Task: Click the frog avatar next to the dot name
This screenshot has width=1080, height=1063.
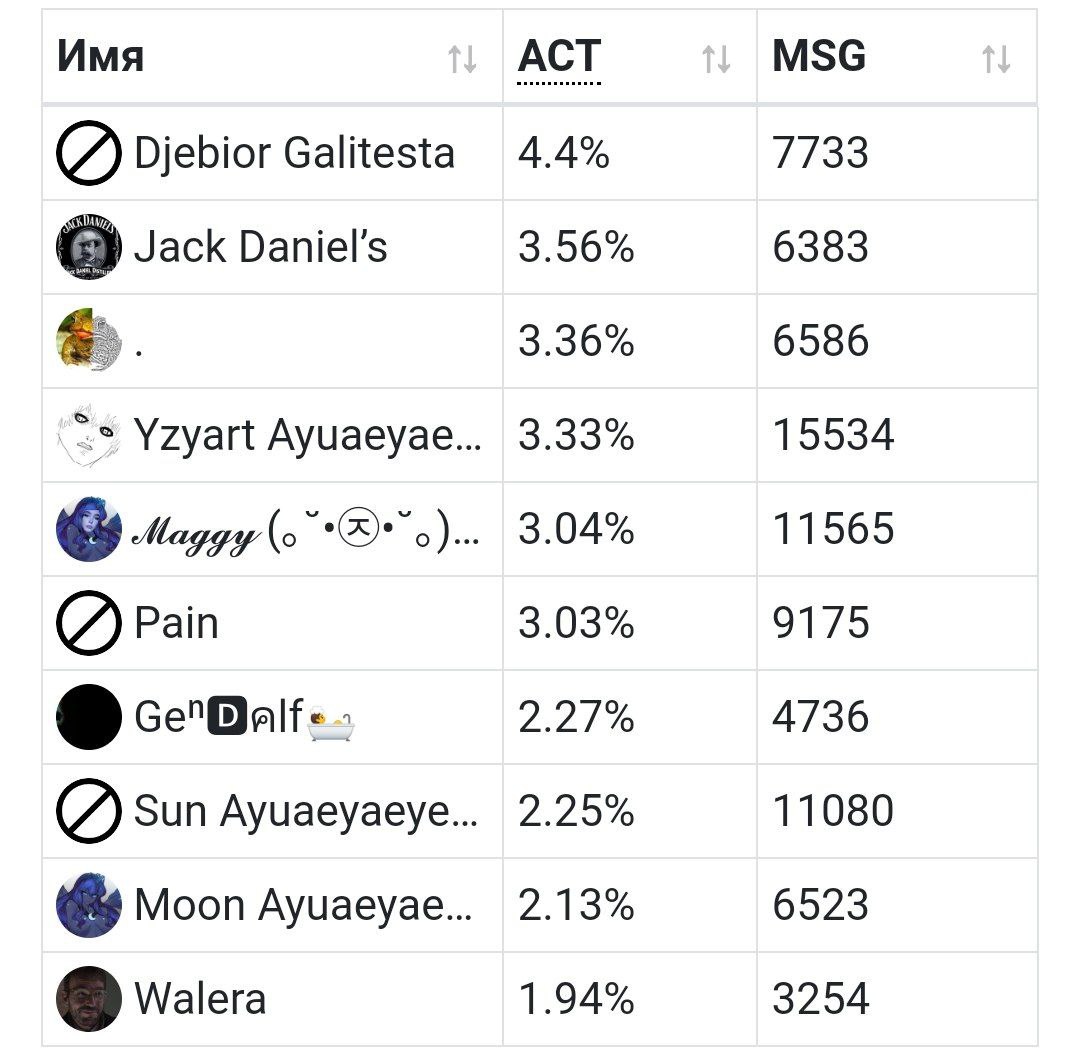Action: (x=89, y=341)
